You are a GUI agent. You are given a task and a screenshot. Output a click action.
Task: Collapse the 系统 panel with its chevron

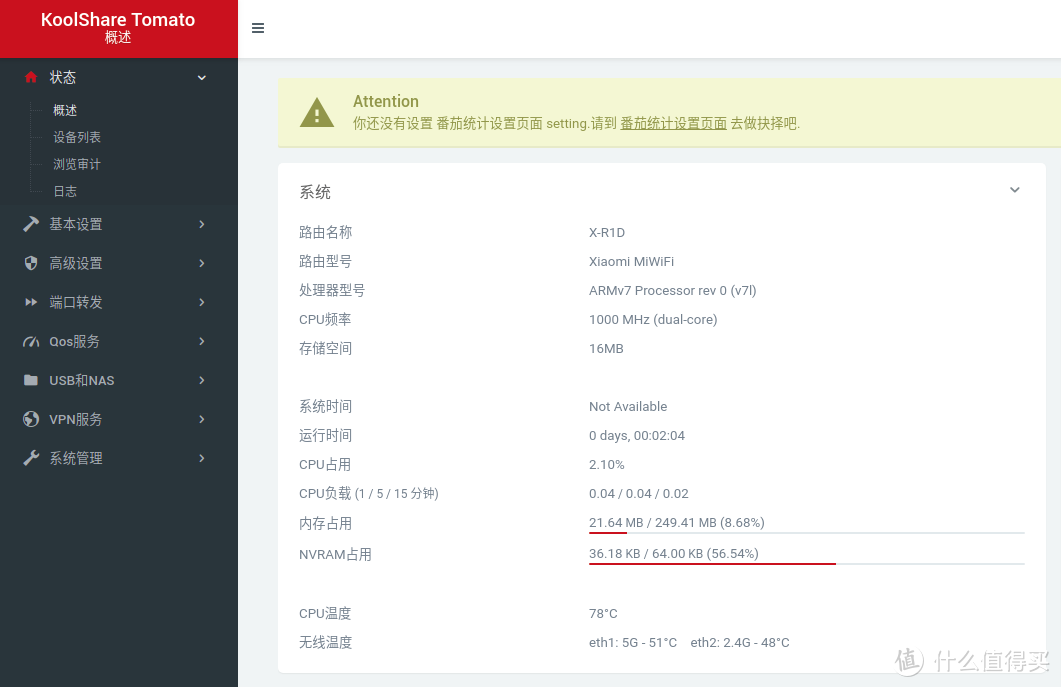pyautogui.click(x=1014, y=190)
